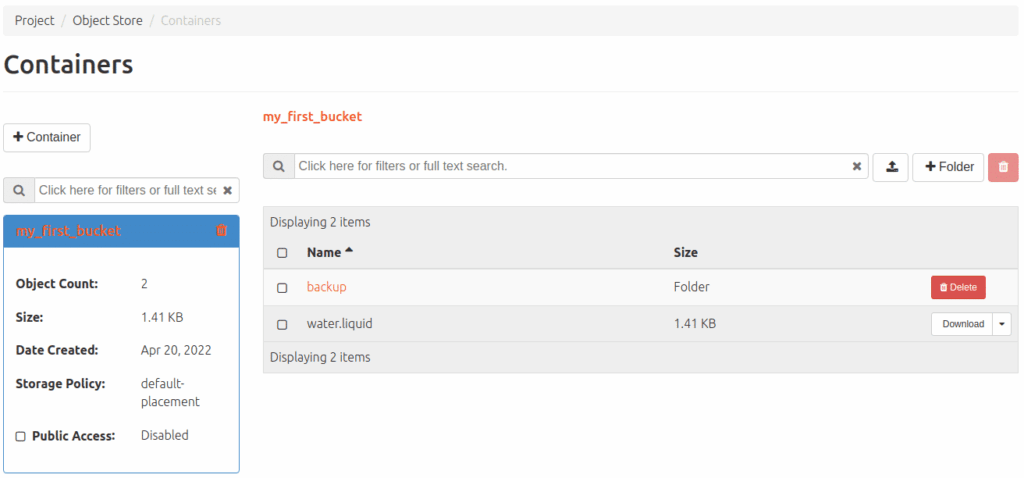1024x478 pixels.
Task: Clear the container search filter
Action: click(228, 190)
